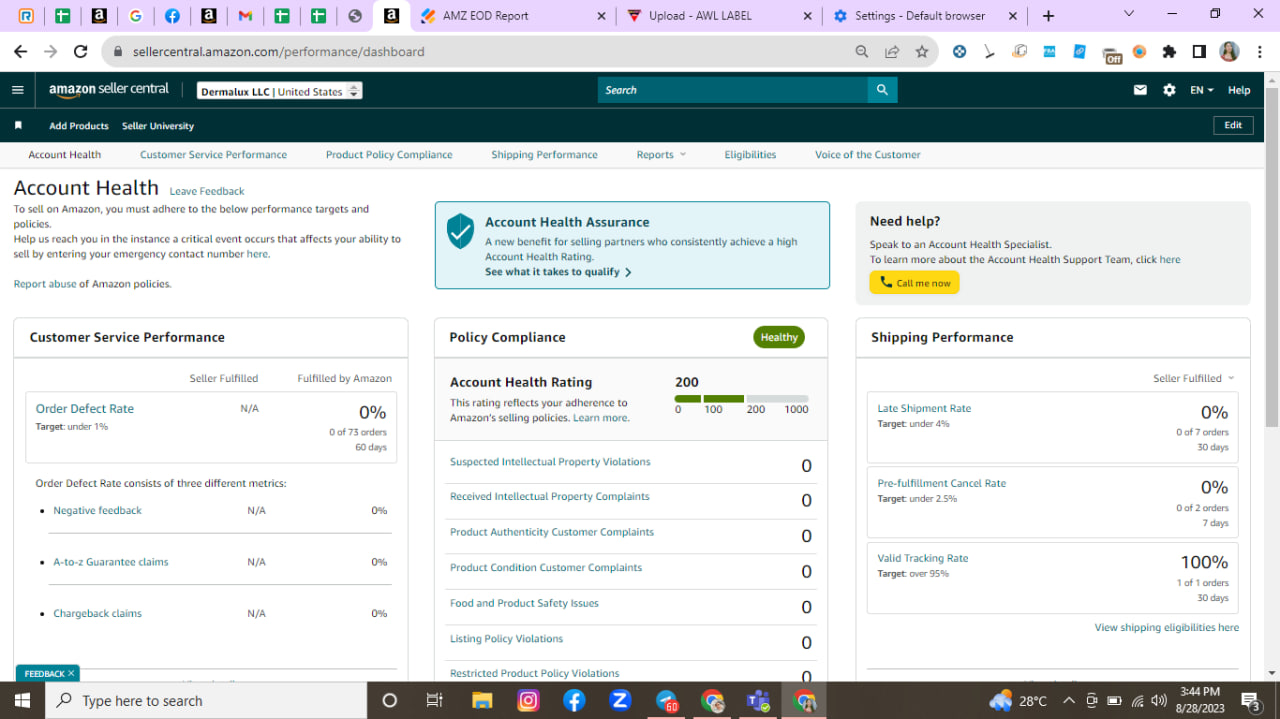Select the Account Health tab

[x=64, y=155]
